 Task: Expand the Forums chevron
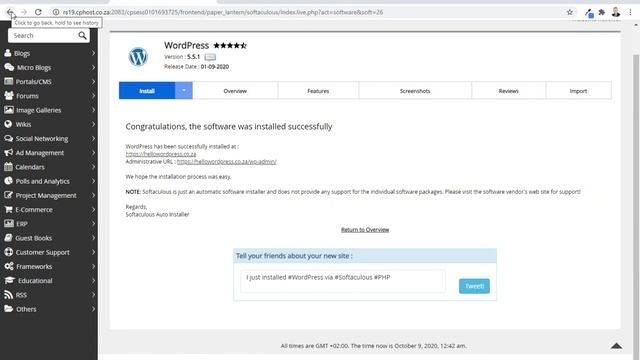(x=93, y=96)
